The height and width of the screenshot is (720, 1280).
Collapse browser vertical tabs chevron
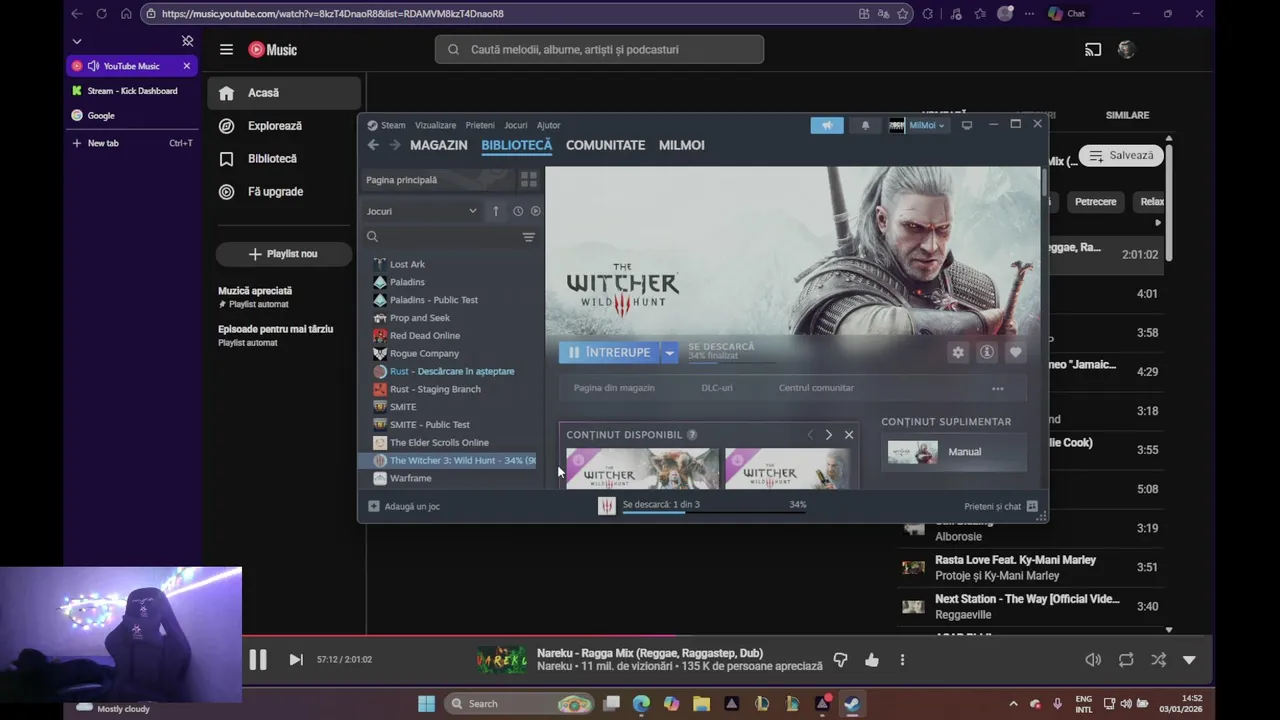[77, 41]
